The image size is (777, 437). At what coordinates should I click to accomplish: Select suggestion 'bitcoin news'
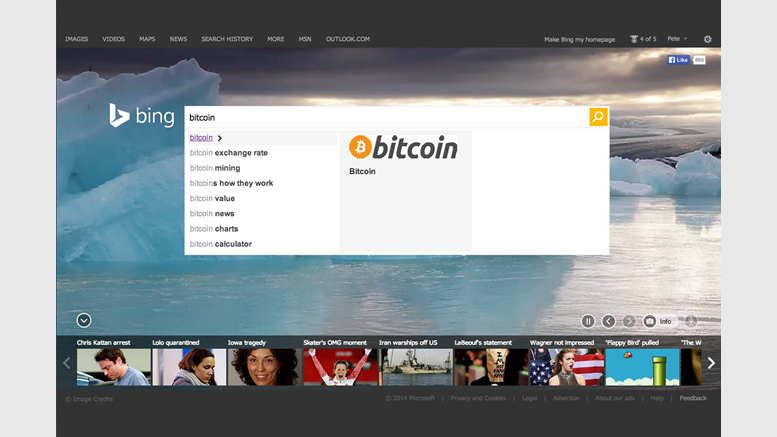(212, 214)
